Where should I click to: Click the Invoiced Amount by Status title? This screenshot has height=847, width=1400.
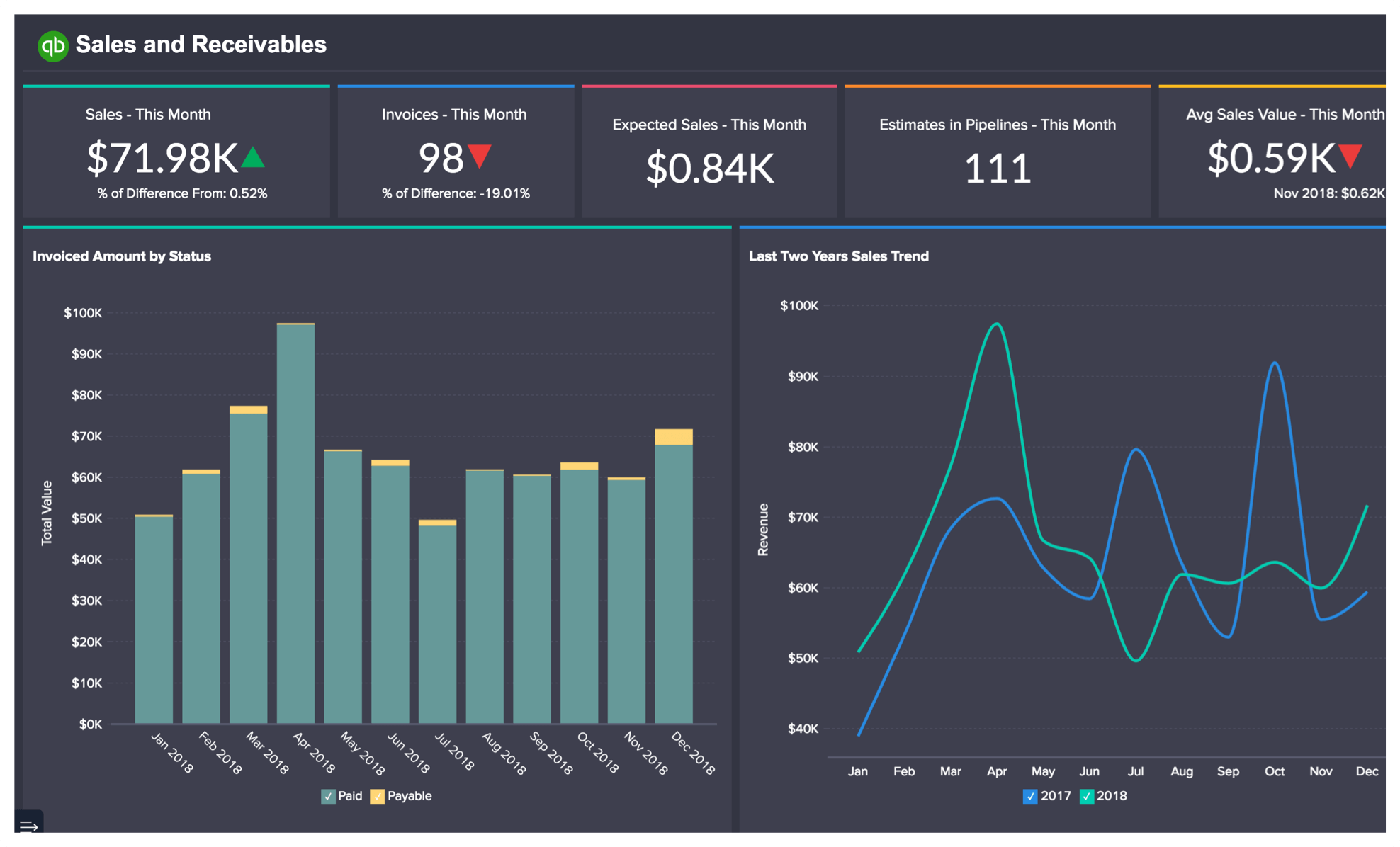(x=122, y=256)
